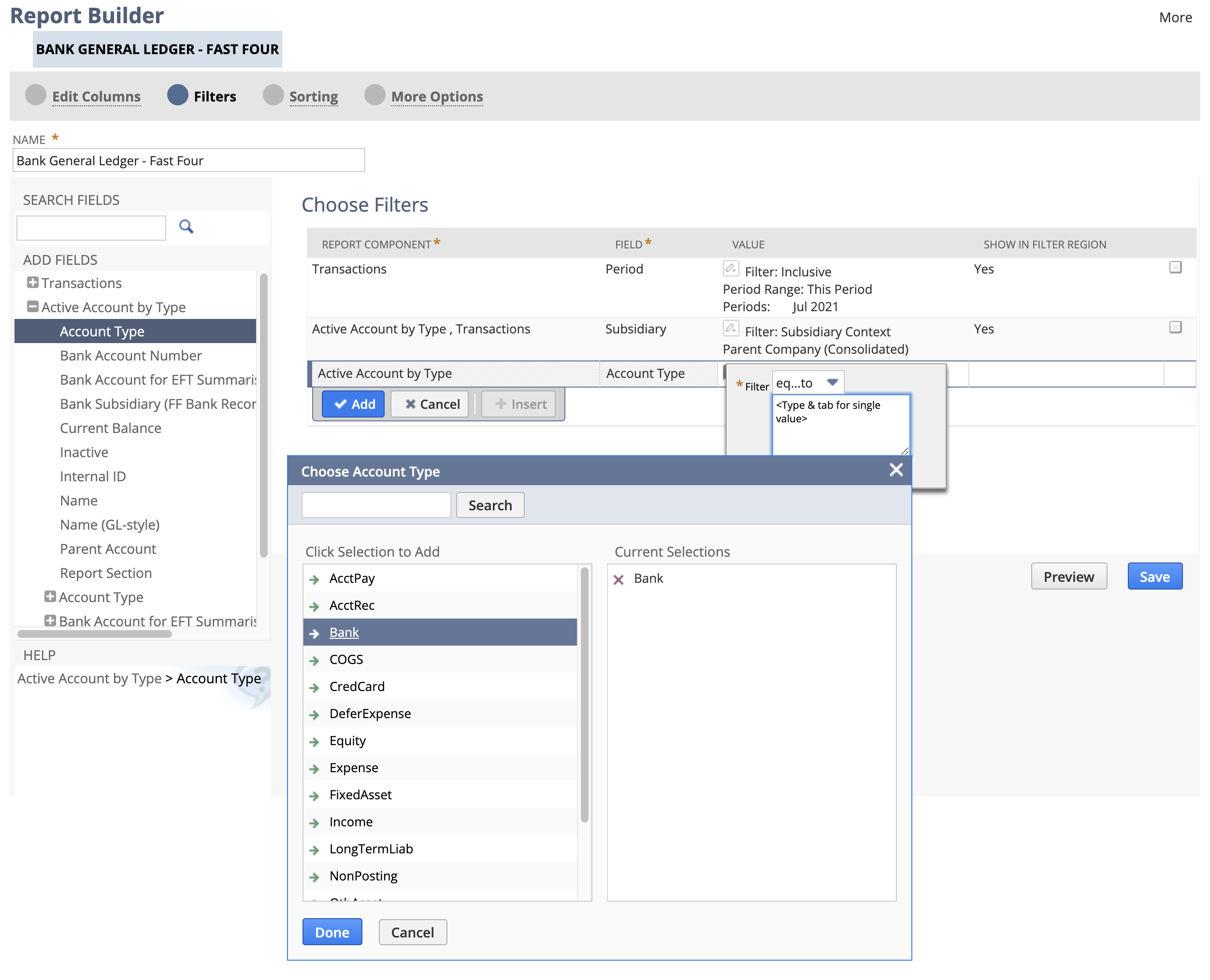Click the green arrow beside Income
Image resolution: width=1210 pixels, height=980 pixels.
[x=315, y=822]
